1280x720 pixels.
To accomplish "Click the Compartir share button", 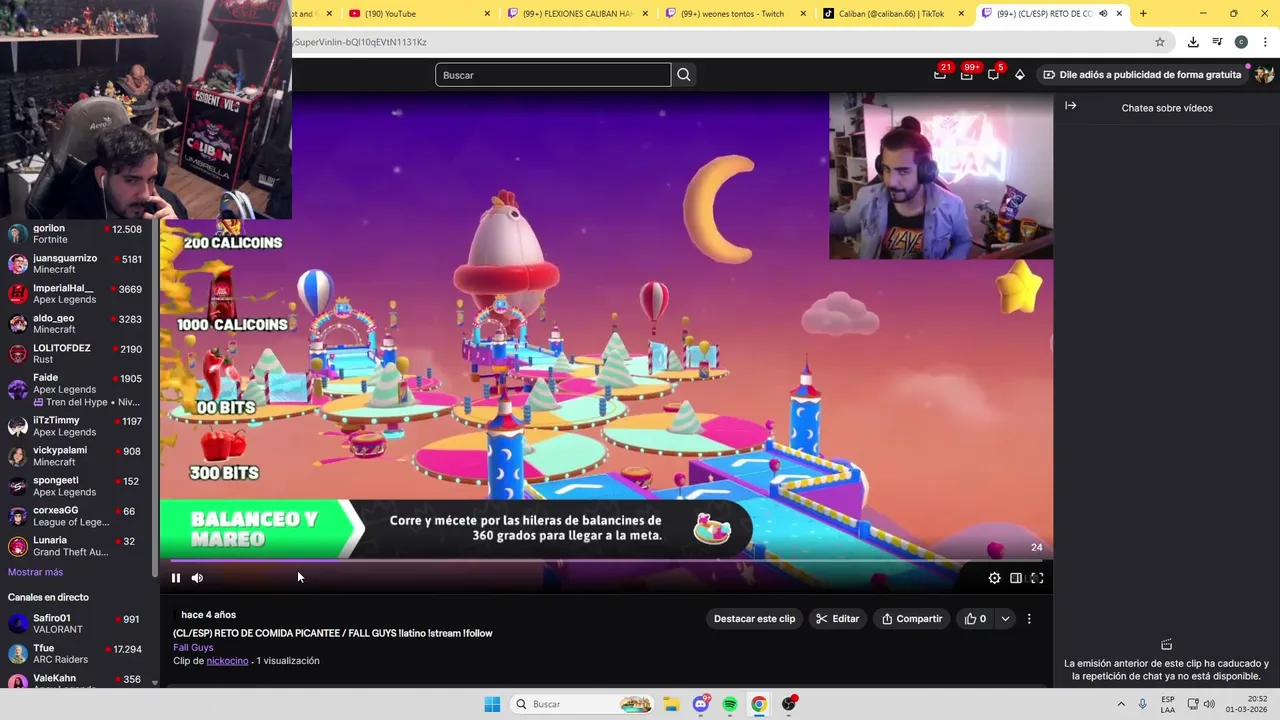I will click(x=911, y=619).
